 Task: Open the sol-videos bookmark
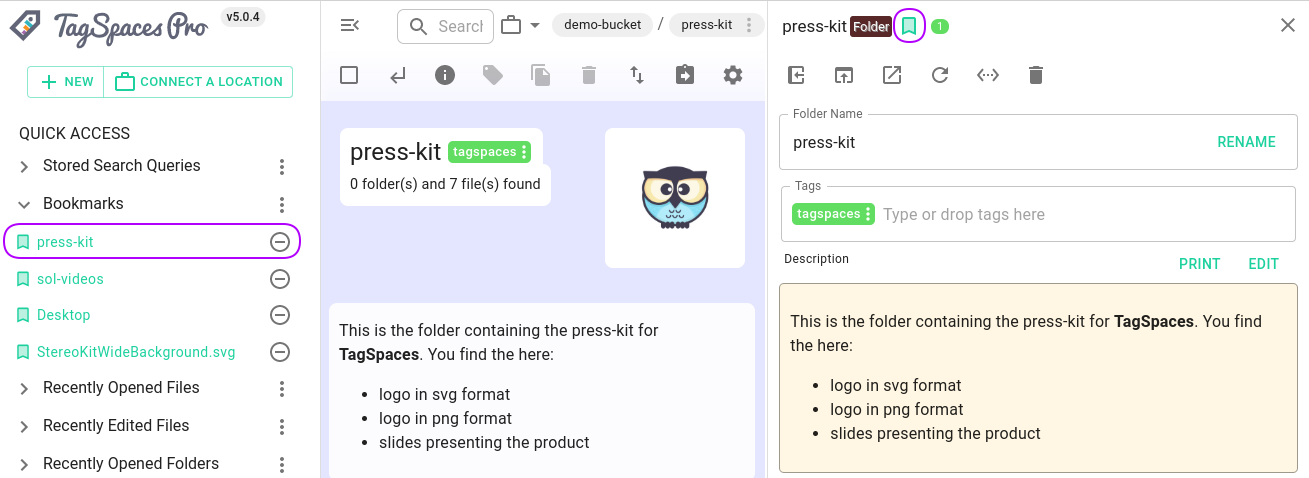point(70,279)
